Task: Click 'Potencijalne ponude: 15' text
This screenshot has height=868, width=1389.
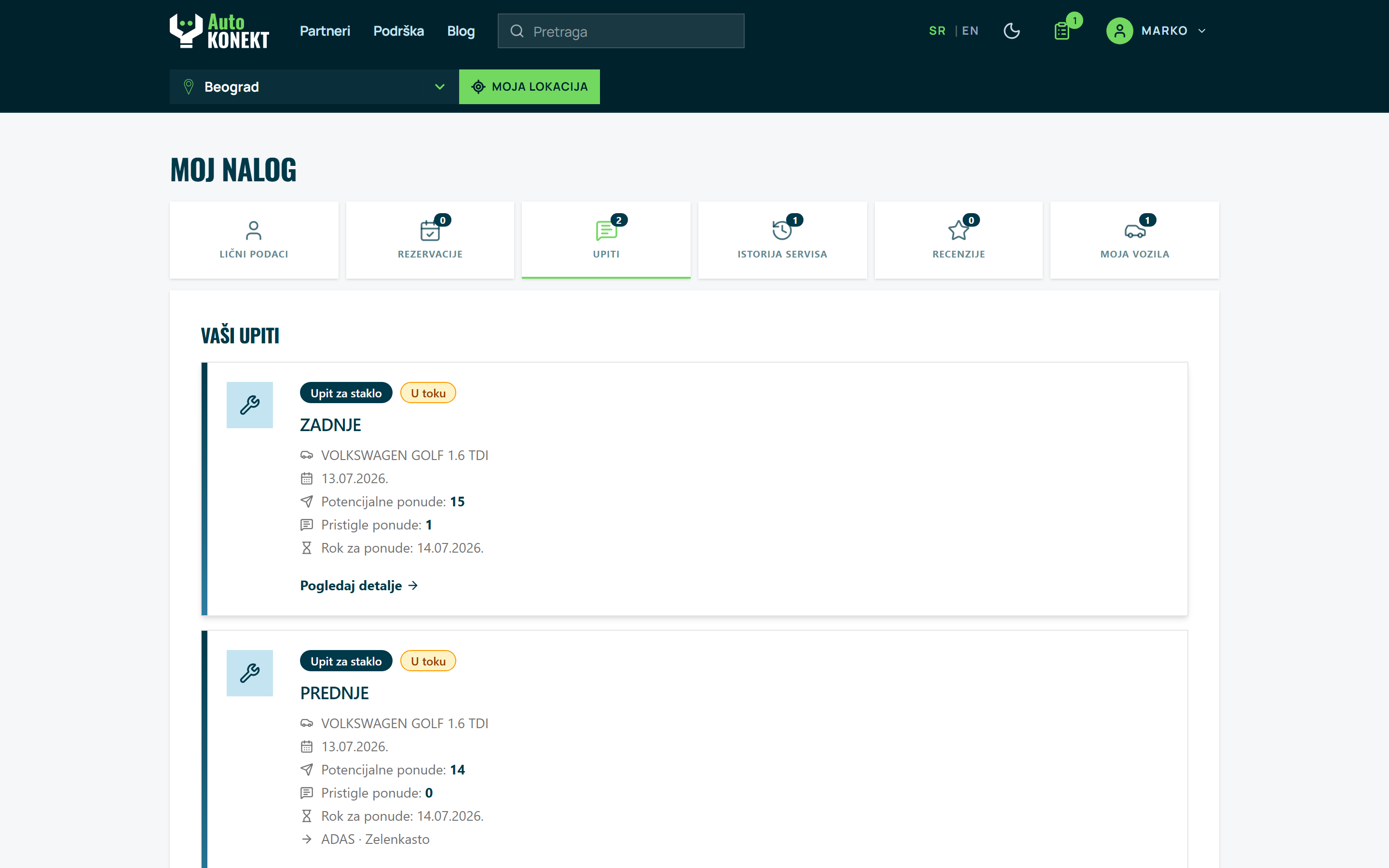Action: click(x=393, y=502)
